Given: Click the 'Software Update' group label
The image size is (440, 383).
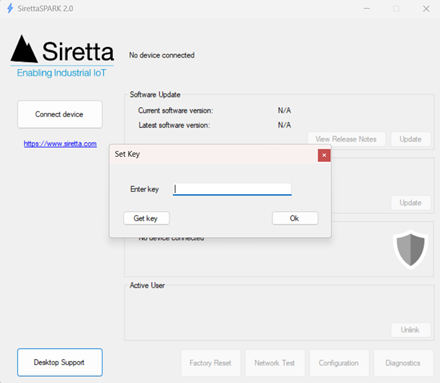Looking at the screenshot, I should click(x=155, y=95).
